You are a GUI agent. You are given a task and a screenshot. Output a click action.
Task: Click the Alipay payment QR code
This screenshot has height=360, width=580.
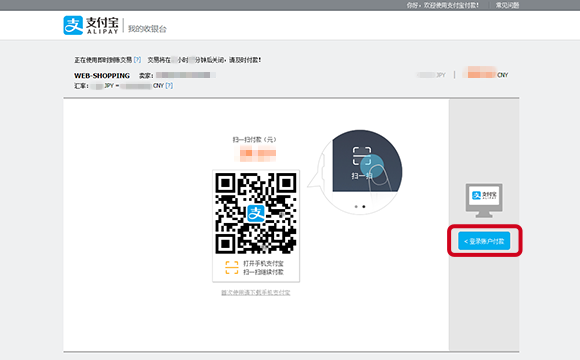(x=256, y=213)
